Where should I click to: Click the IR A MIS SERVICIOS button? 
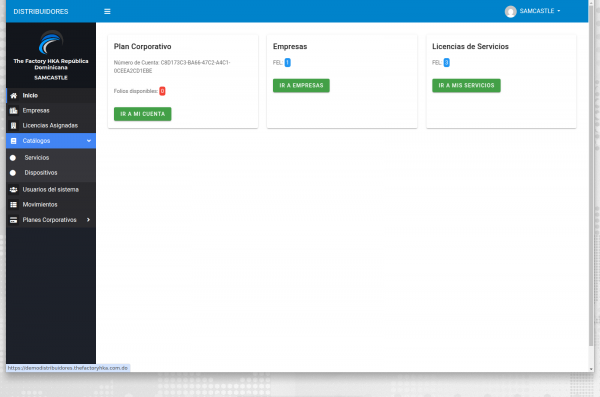click(466, 85)
